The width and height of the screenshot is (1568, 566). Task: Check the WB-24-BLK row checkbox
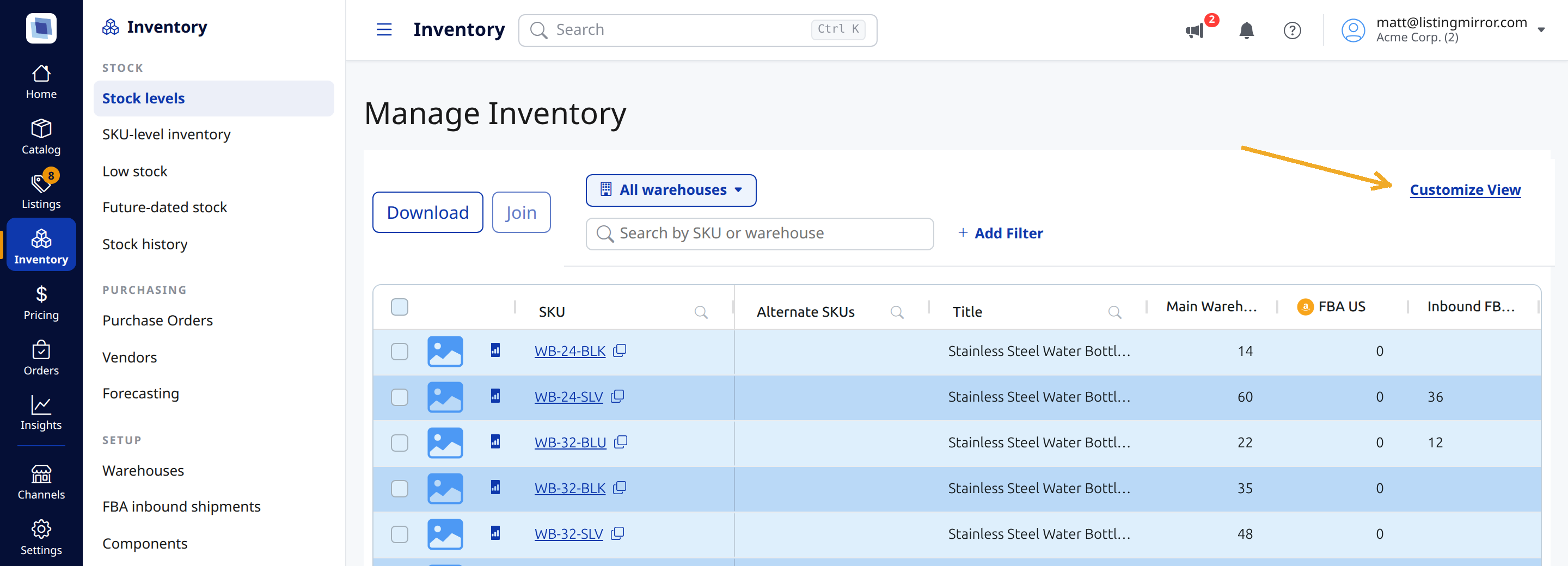click(399, 351)
